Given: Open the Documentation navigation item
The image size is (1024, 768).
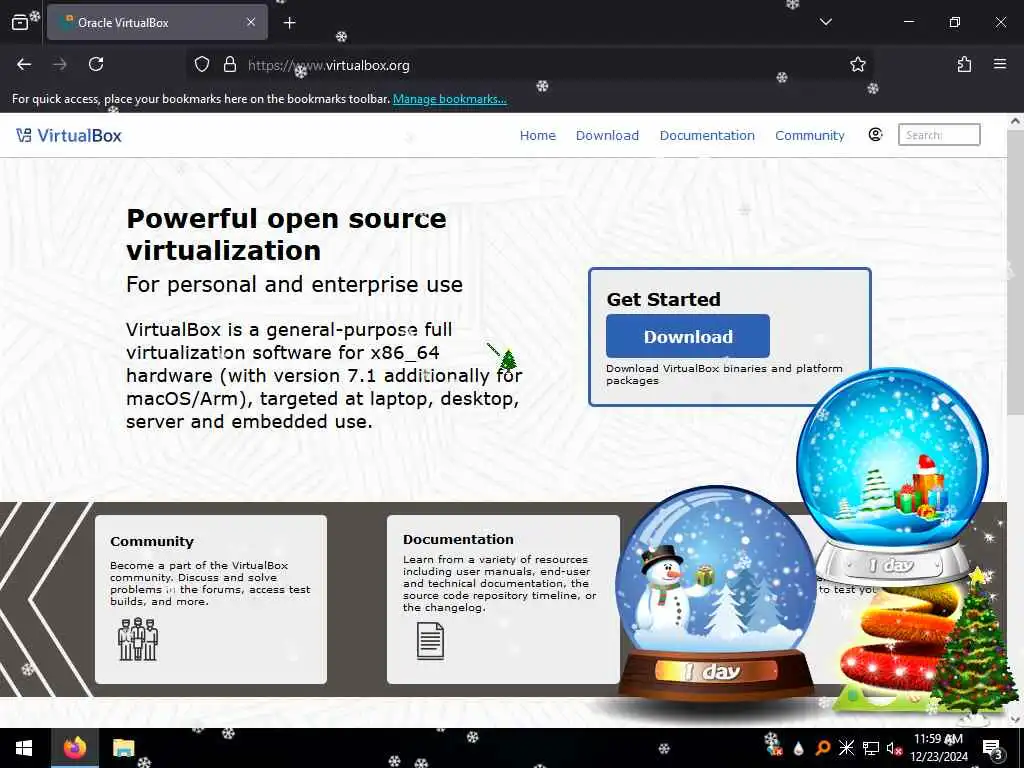Looking at the screenshot, I should point(707,135).
